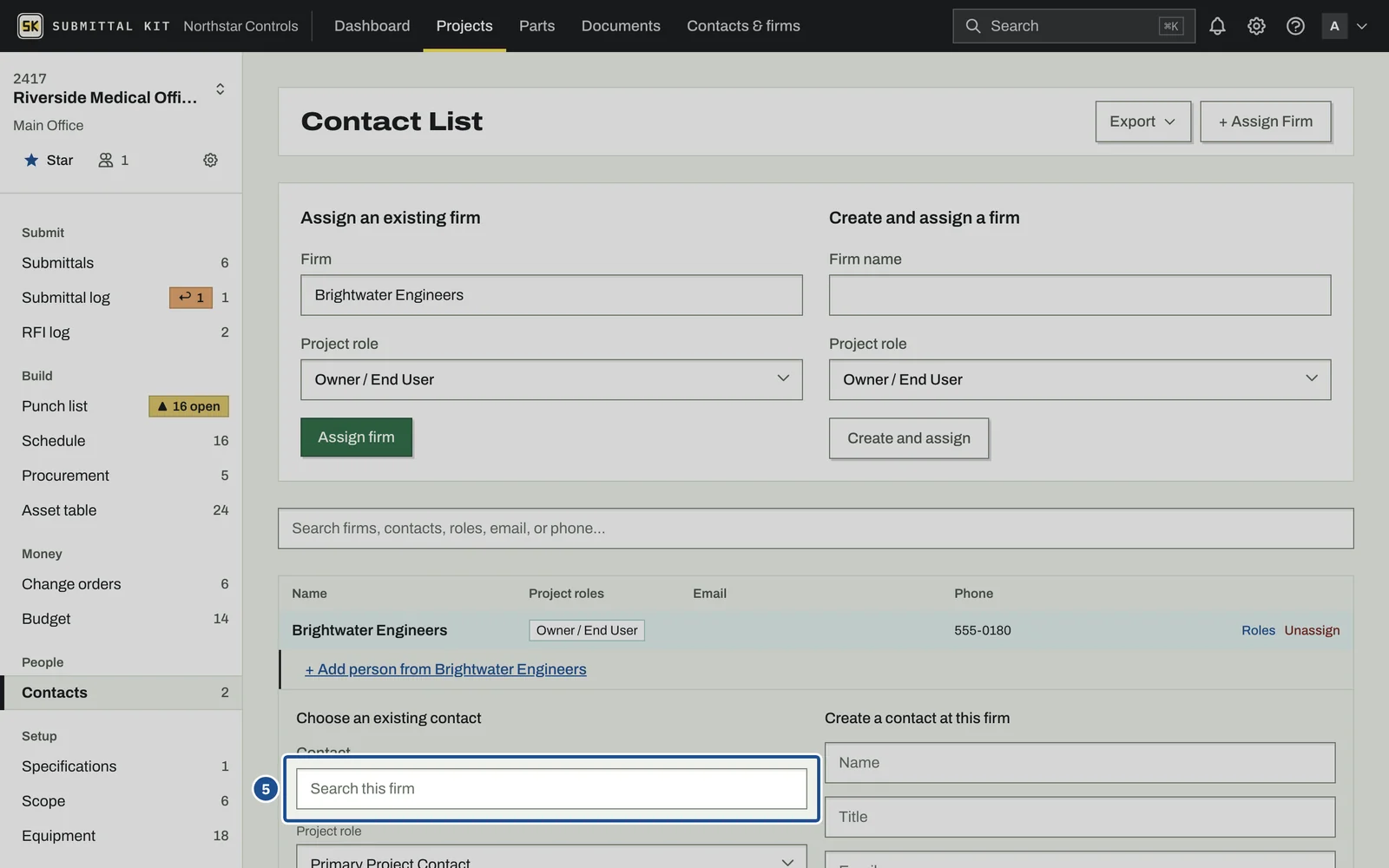Click the + Assign Firm button
Screen dimensions: 1389x868
[x=1265, y=122]
